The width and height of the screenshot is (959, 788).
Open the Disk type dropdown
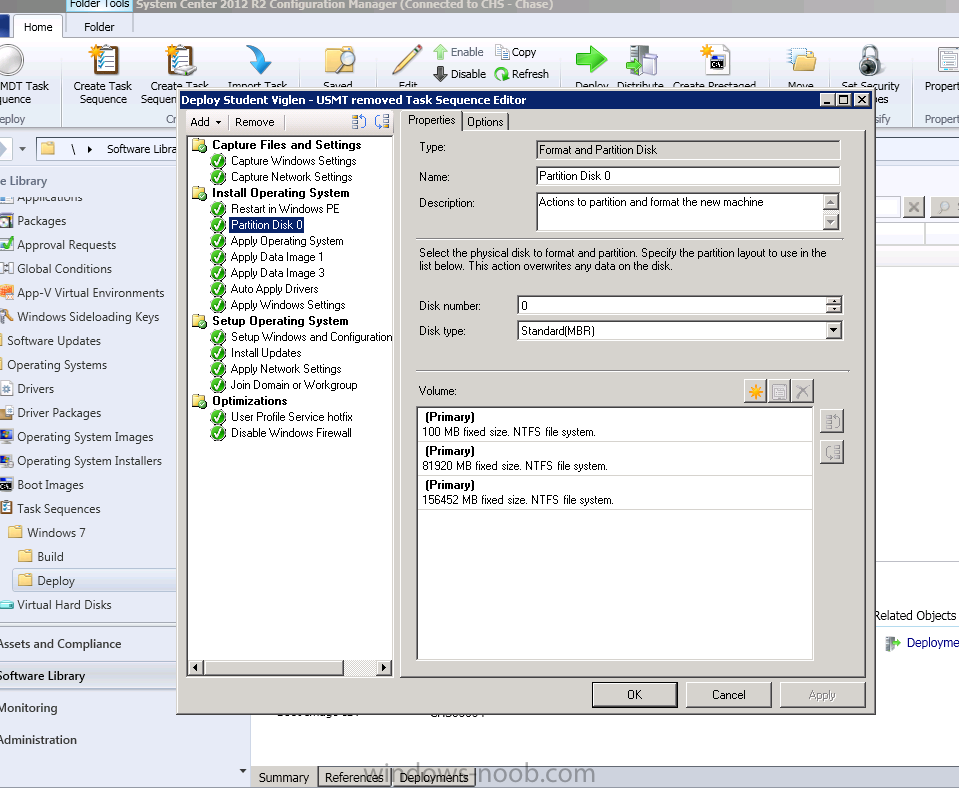coord(833,330)
